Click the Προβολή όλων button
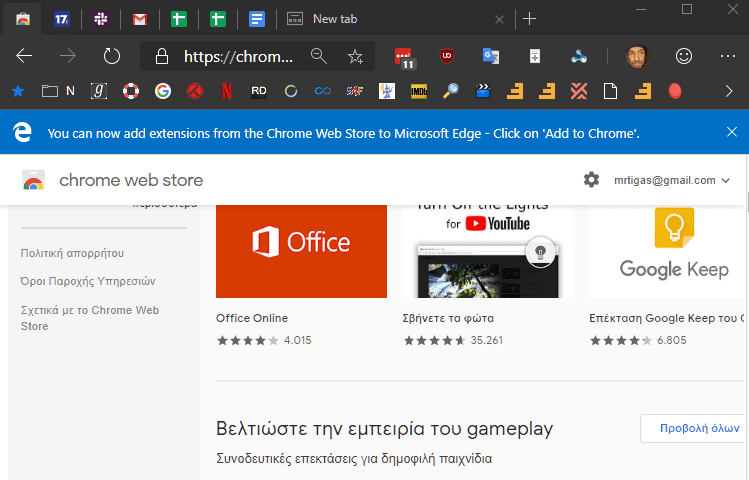This screenshot has height=480, width=749. pos(694,428)
